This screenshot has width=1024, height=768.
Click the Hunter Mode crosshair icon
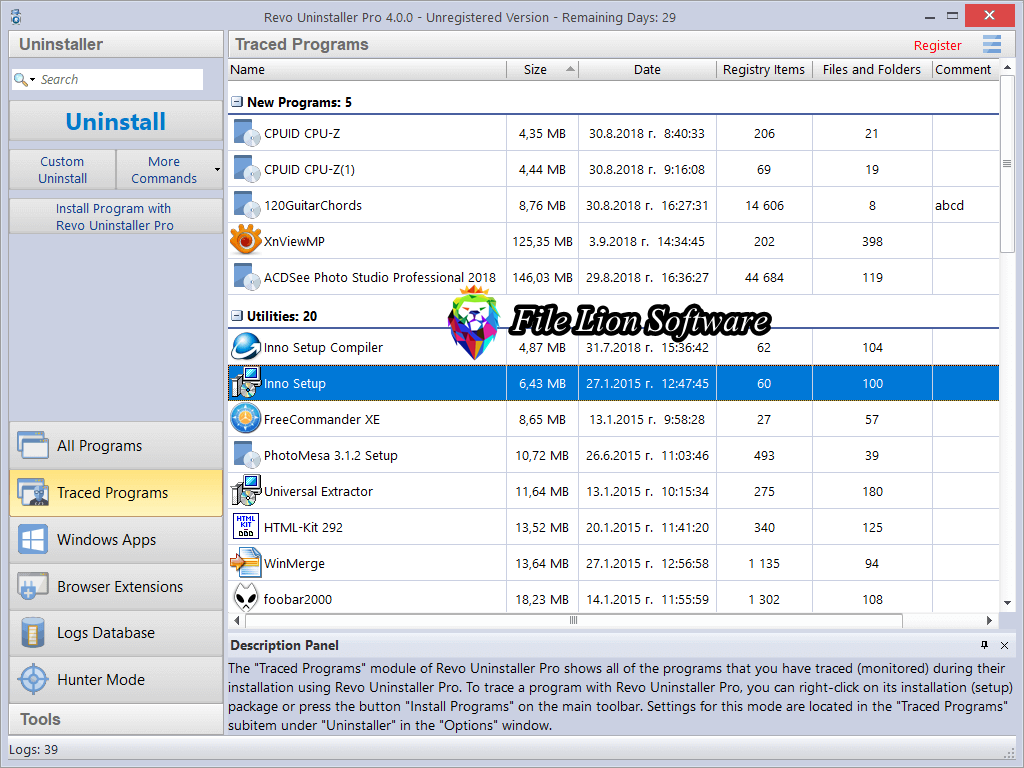coord(33,680)
